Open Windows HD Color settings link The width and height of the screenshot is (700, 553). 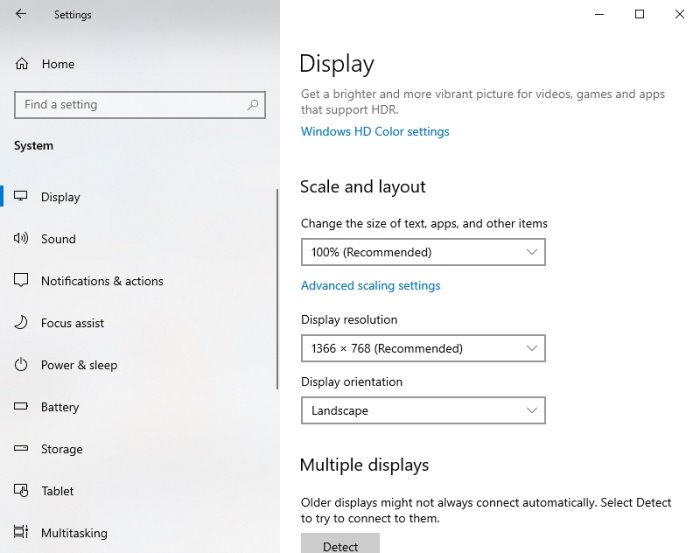[x=375, y=132]
